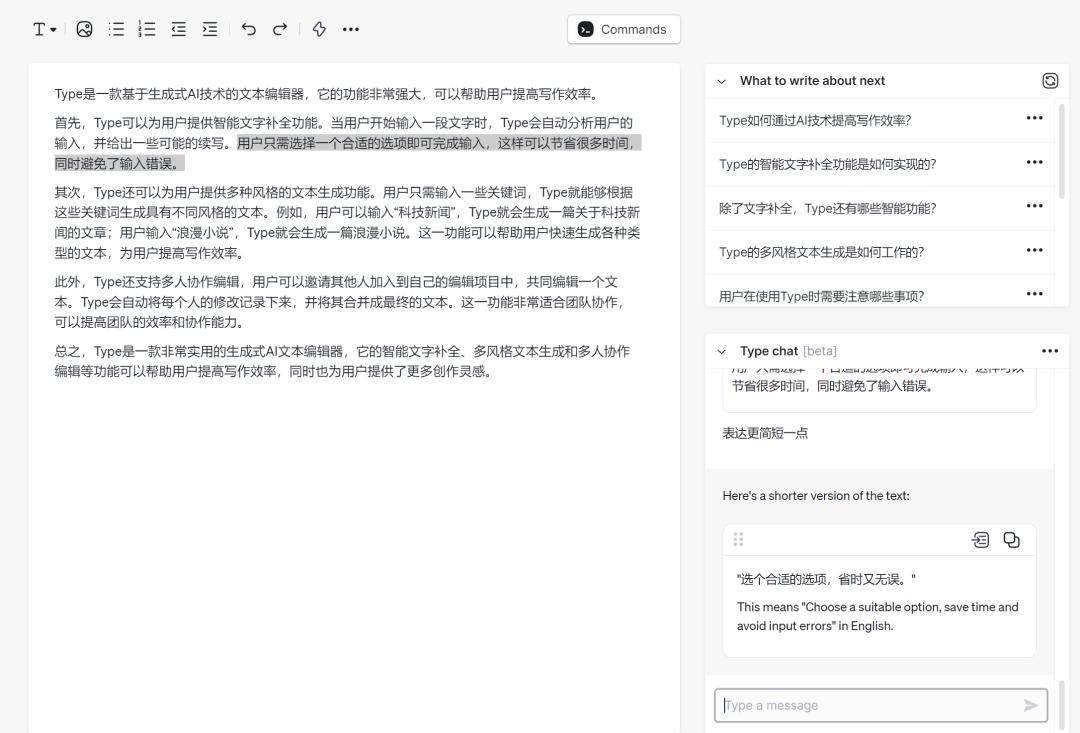Collapse the Type chat panel

[x=721, y=351]
